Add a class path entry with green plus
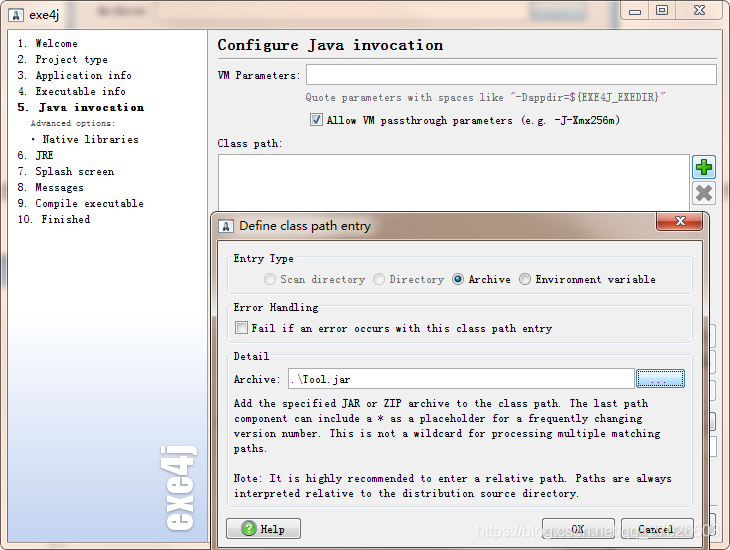730x550 pixels. tap(703, 167)
